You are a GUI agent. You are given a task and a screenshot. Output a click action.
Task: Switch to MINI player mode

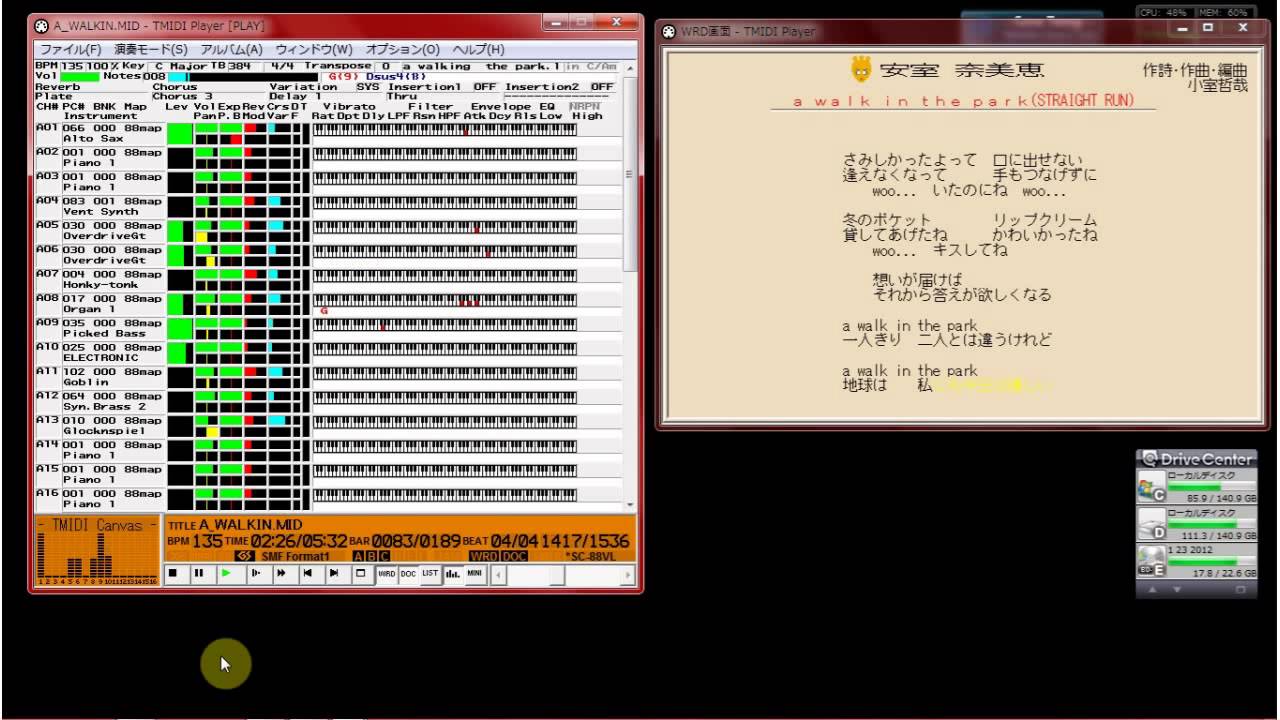(x=475, y=574)
